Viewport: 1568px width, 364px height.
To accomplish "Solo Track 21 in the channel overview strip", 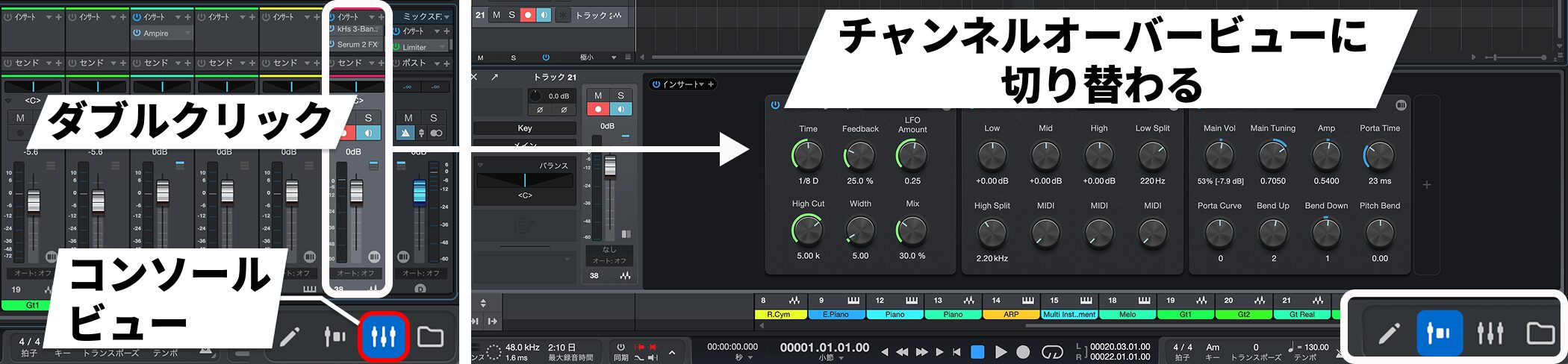I will pos(620,95).
